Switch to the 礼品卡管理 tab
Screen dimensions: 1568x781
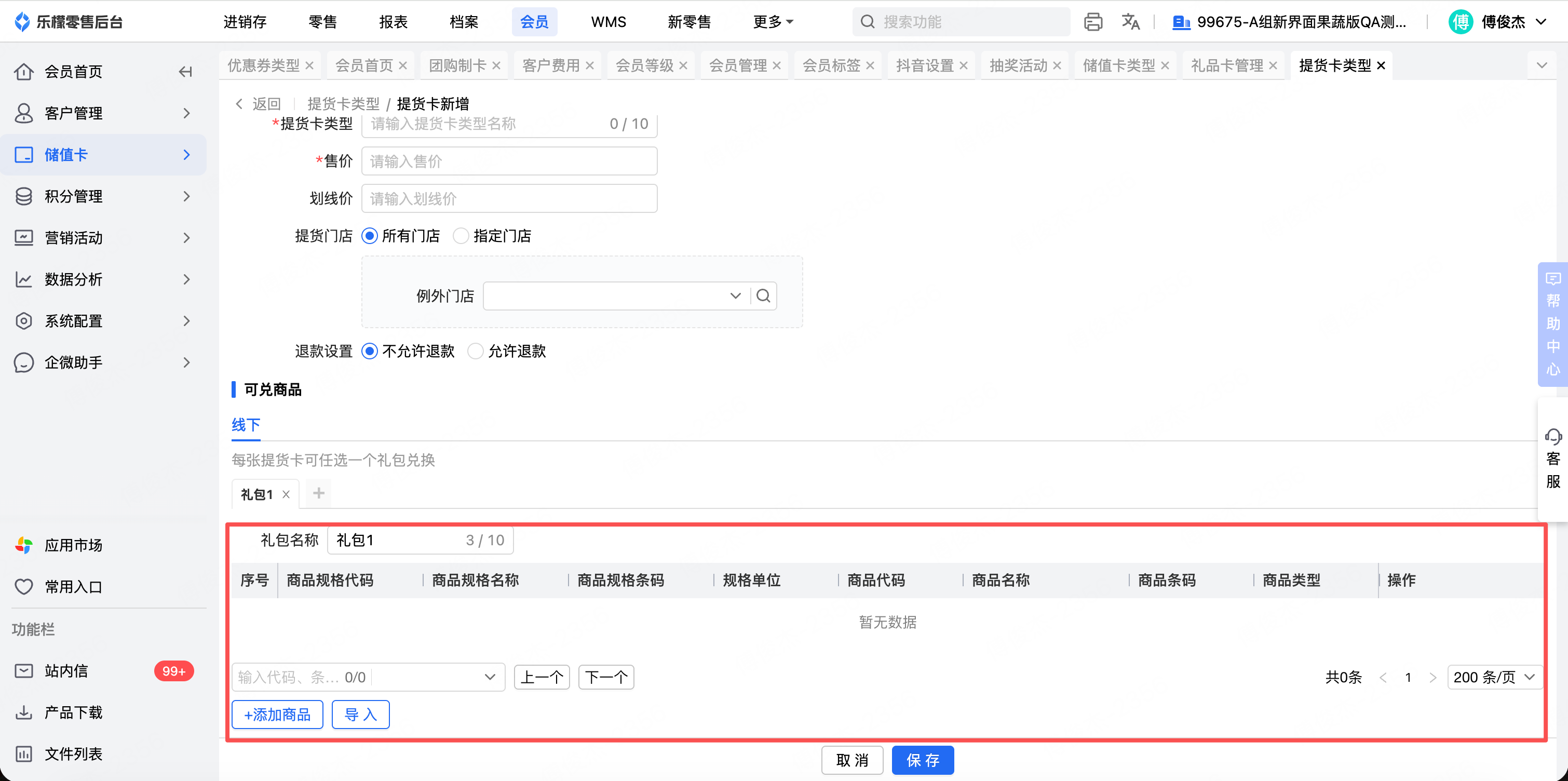tap(1226, 66)
